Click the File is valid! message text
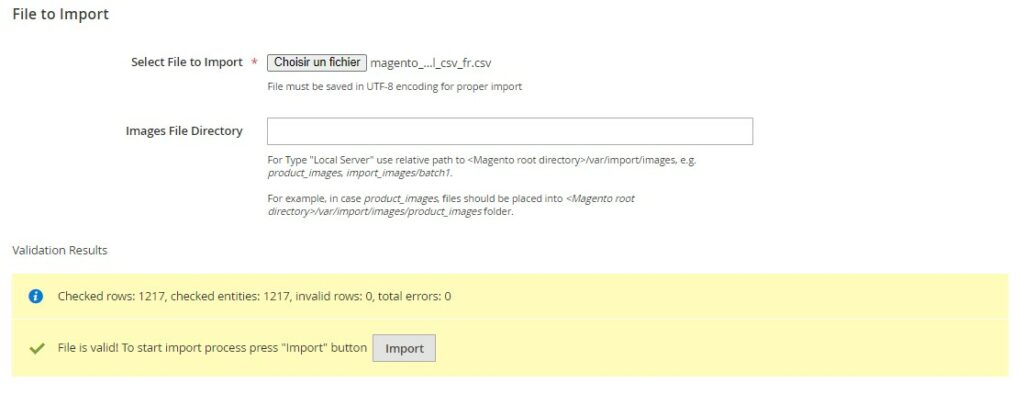The width and height of the screenshot is (1024, 394). coord(212,348)
